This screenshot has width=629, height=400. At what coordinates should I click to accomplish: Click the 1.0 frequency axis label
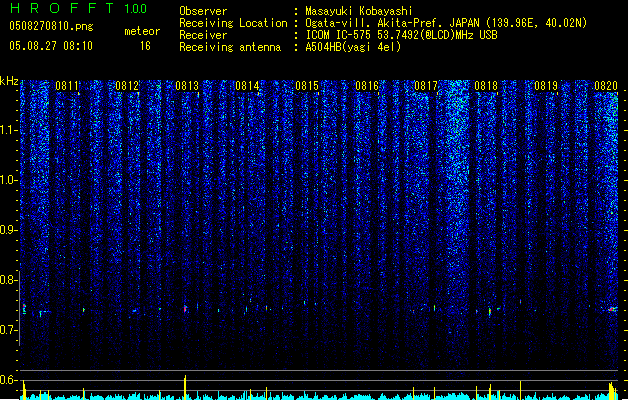[x=8, y=180]
